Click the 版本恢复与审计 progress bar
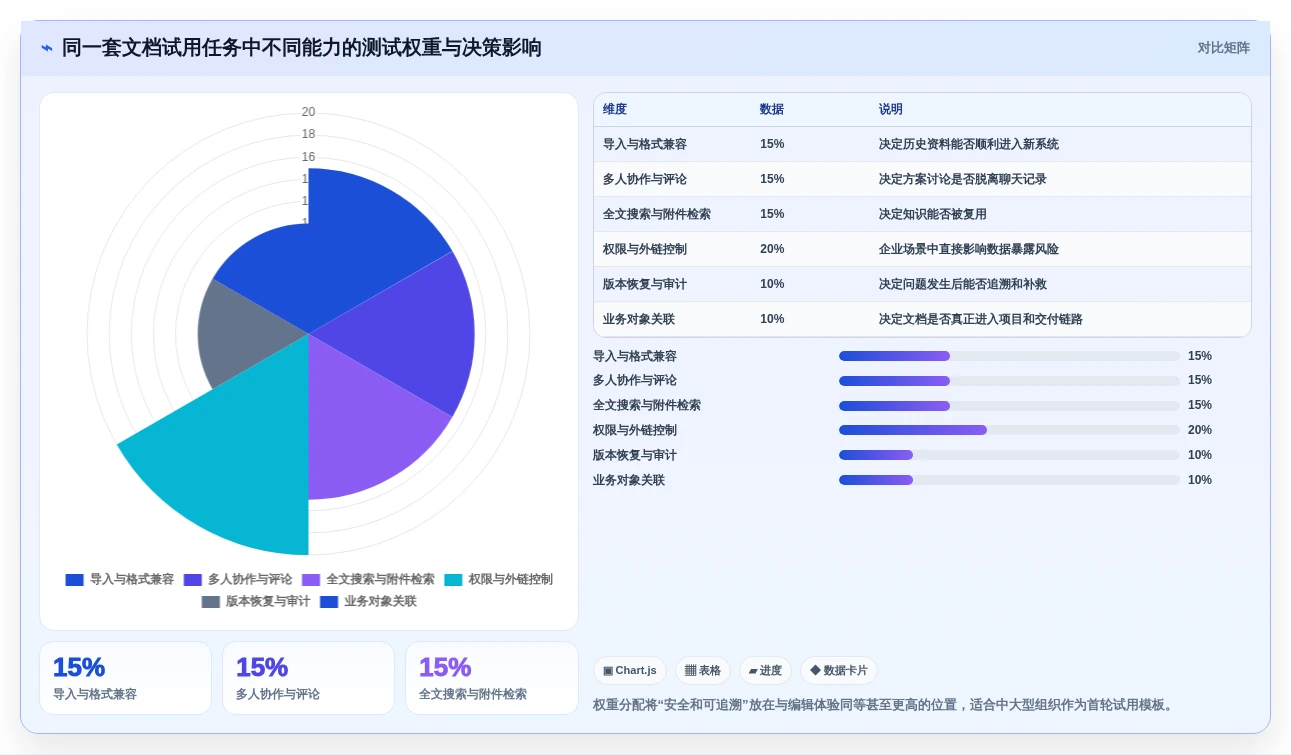The width and height of the screenshot is (1291, 755). (1009, 455)
